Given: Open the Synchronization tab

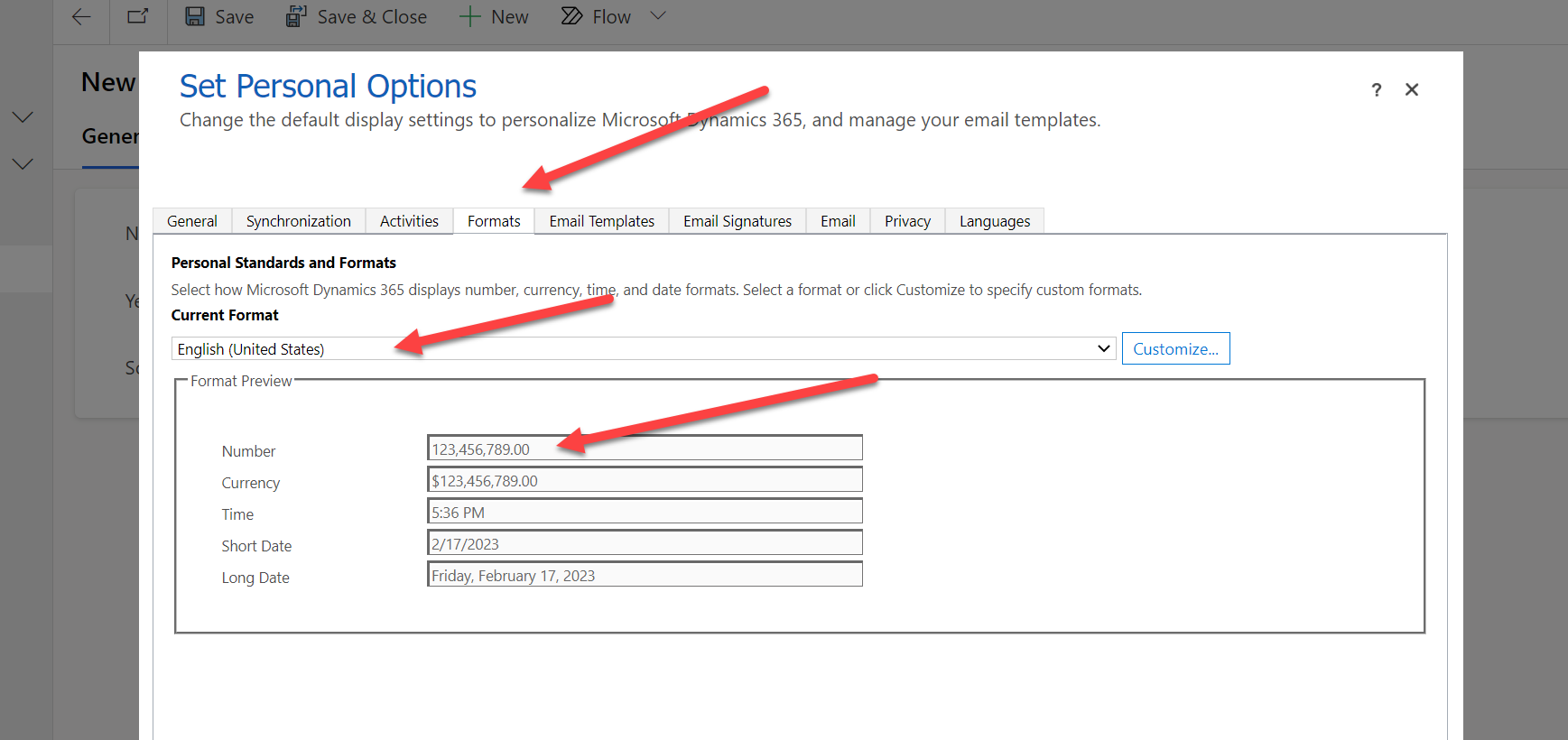Looking at the screenshot, I should [298, 221].
